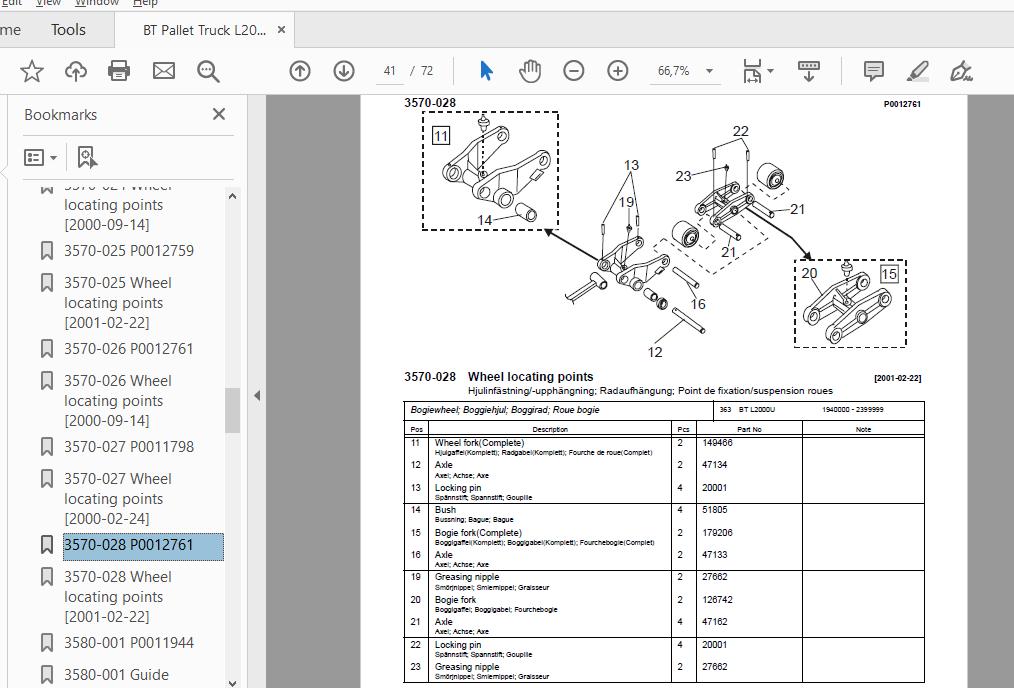
Task: Close the Bookmarks panel
Action: click(x=219, y=114)
